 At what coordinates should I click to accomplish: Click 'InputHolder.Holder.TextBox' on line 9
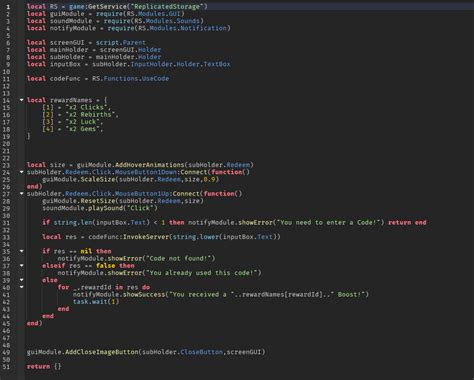(180, 64)
